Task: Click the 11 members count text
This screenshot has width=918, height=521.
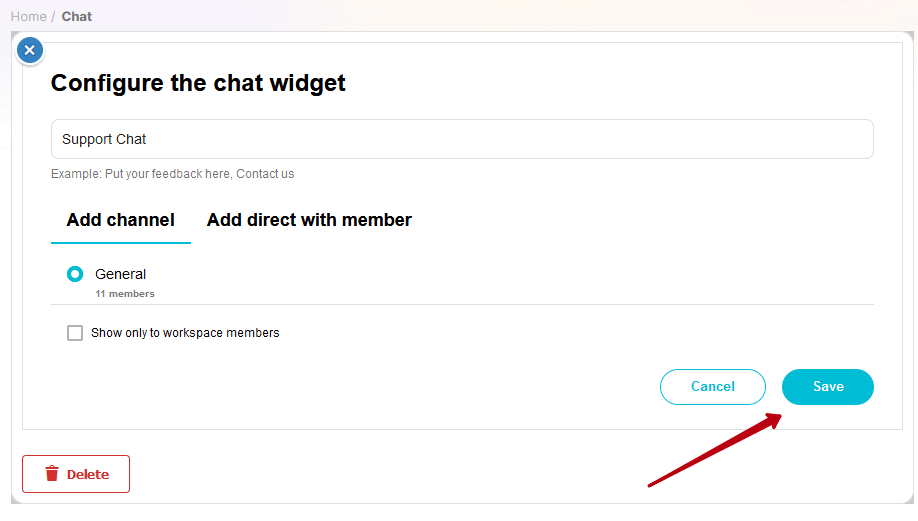Action: click(125, 294)
